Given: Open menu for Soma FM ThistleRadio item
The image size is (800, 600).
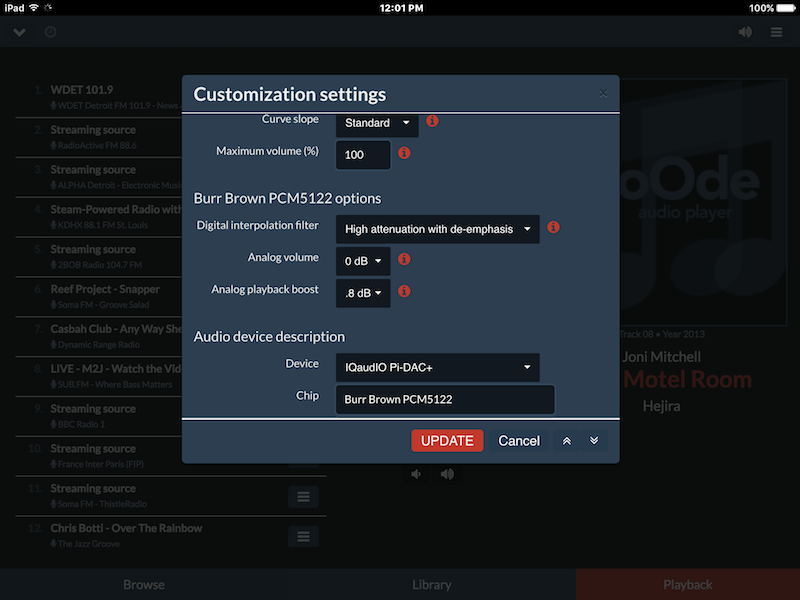Looking at the screenshot, I should [x=304, y=496].
